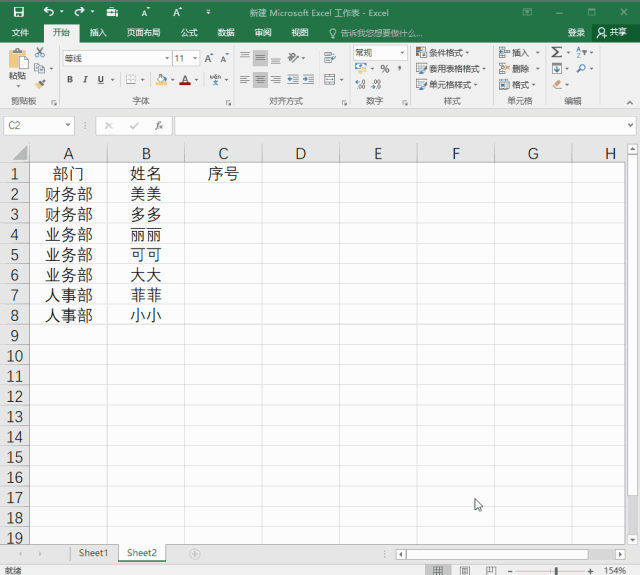Apply red font color with the A icon
The height and width of the screenshot is (575, 640).
tap(185, 80)
